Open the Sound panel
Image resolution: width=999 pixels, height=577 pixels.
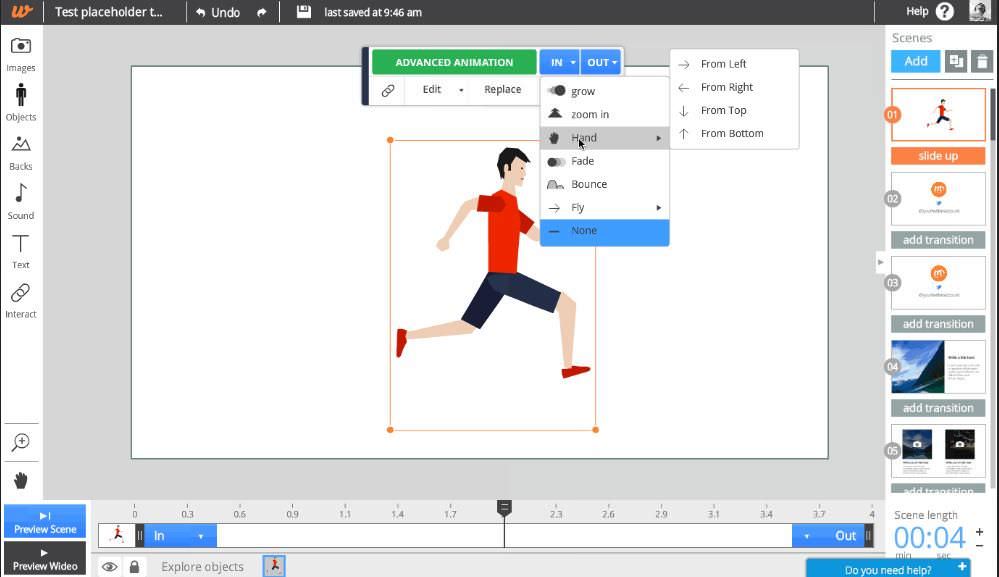coord(20,200)
